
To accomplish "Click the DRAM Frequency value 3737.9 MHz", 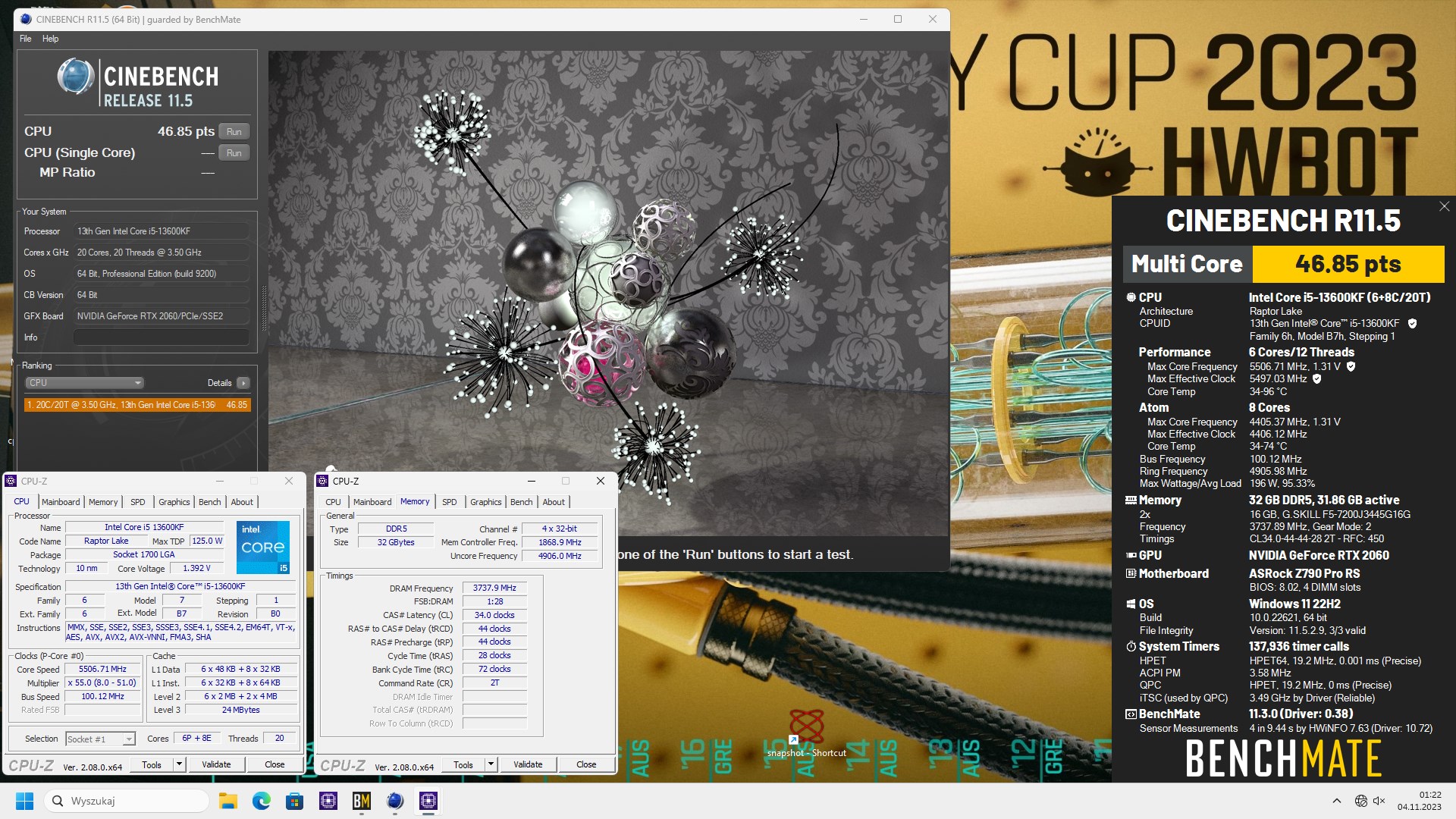I will click(x=494, y=588).
